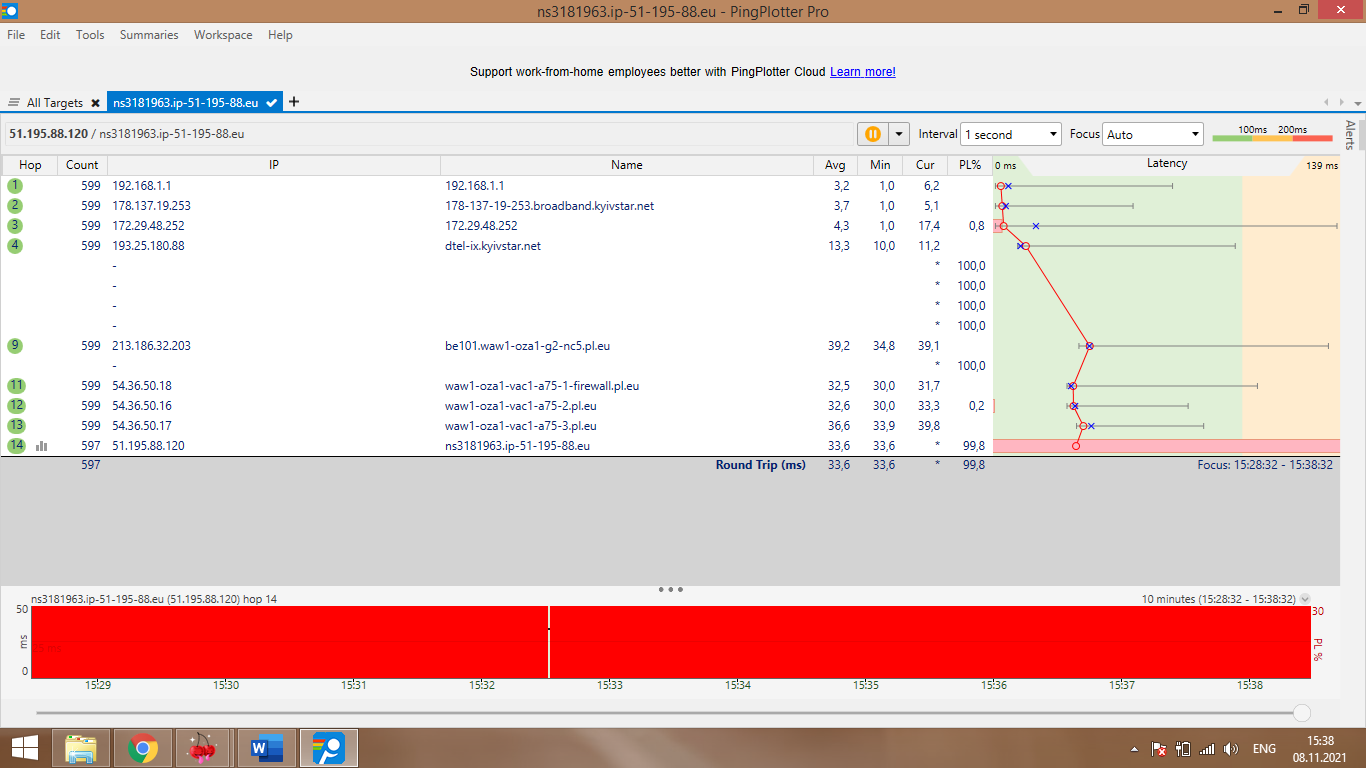Open the Summaries menu

click(x=149, y=34)
